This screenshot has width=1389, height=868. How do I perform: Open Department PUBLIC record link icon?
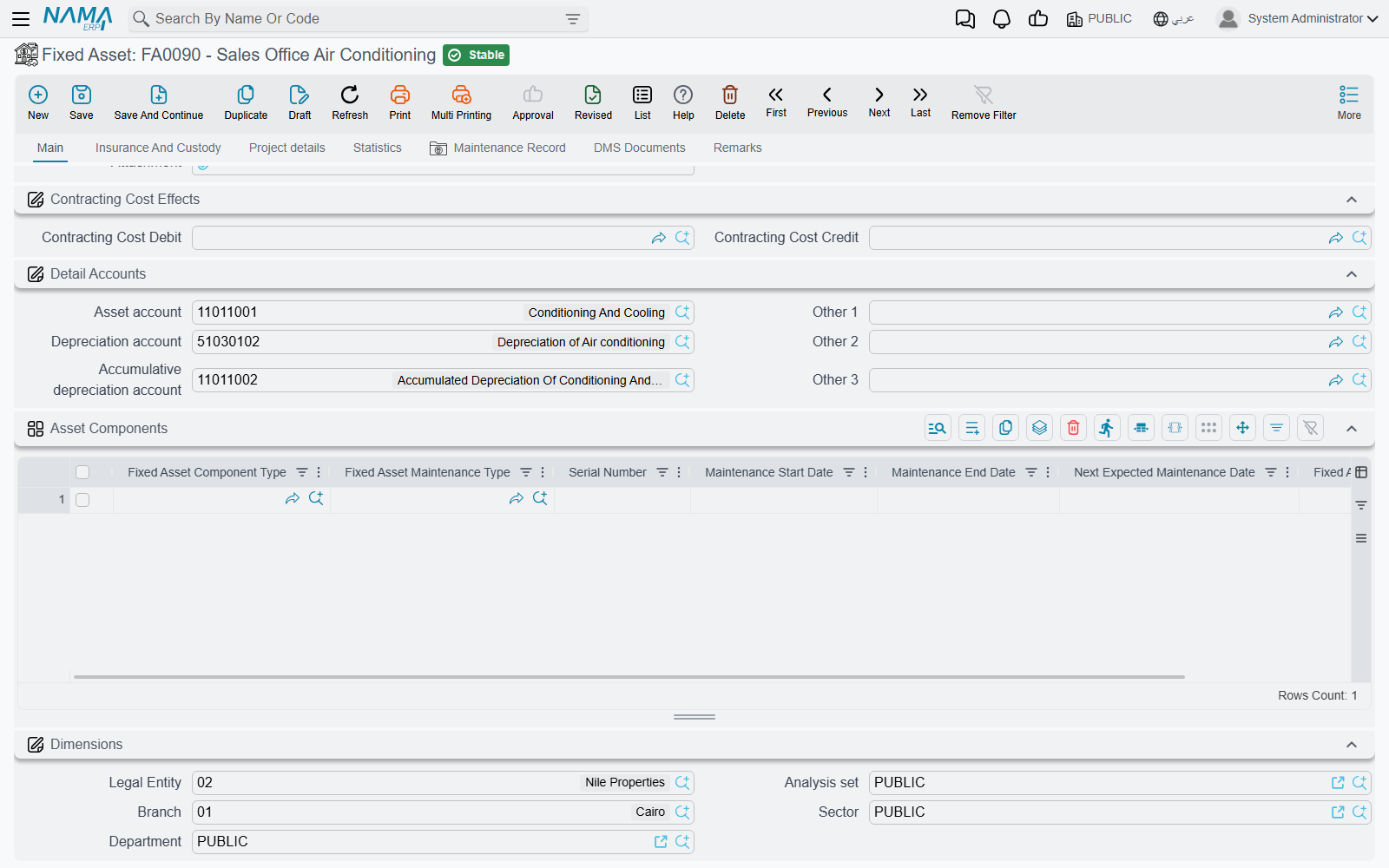click(x=661, y=842)
